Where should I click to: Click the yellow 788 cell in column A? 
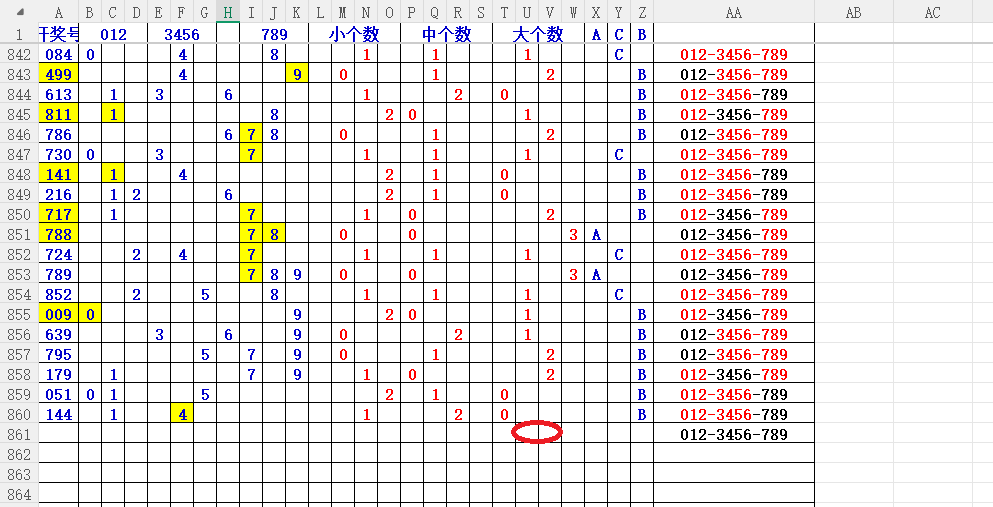(59, 235)
